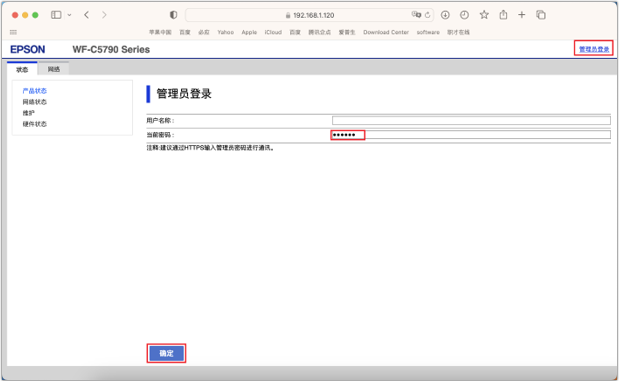Click the translate icon in address bar
This screenshot has height=381, width=619.
click(416, 15)
